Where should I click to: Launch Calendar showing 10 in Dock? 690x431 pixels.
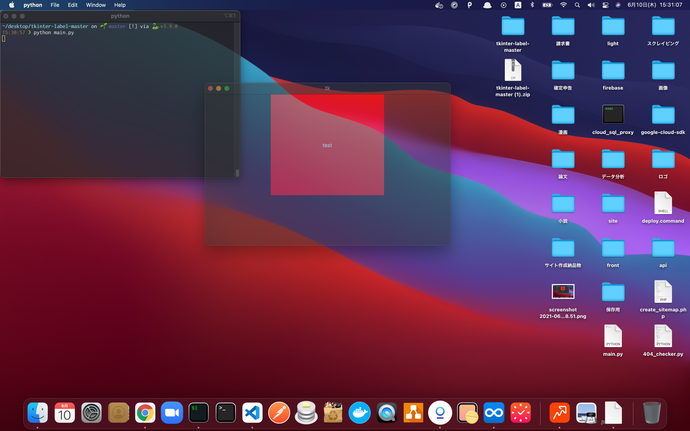pyautogui.click(x=65, y=413)
